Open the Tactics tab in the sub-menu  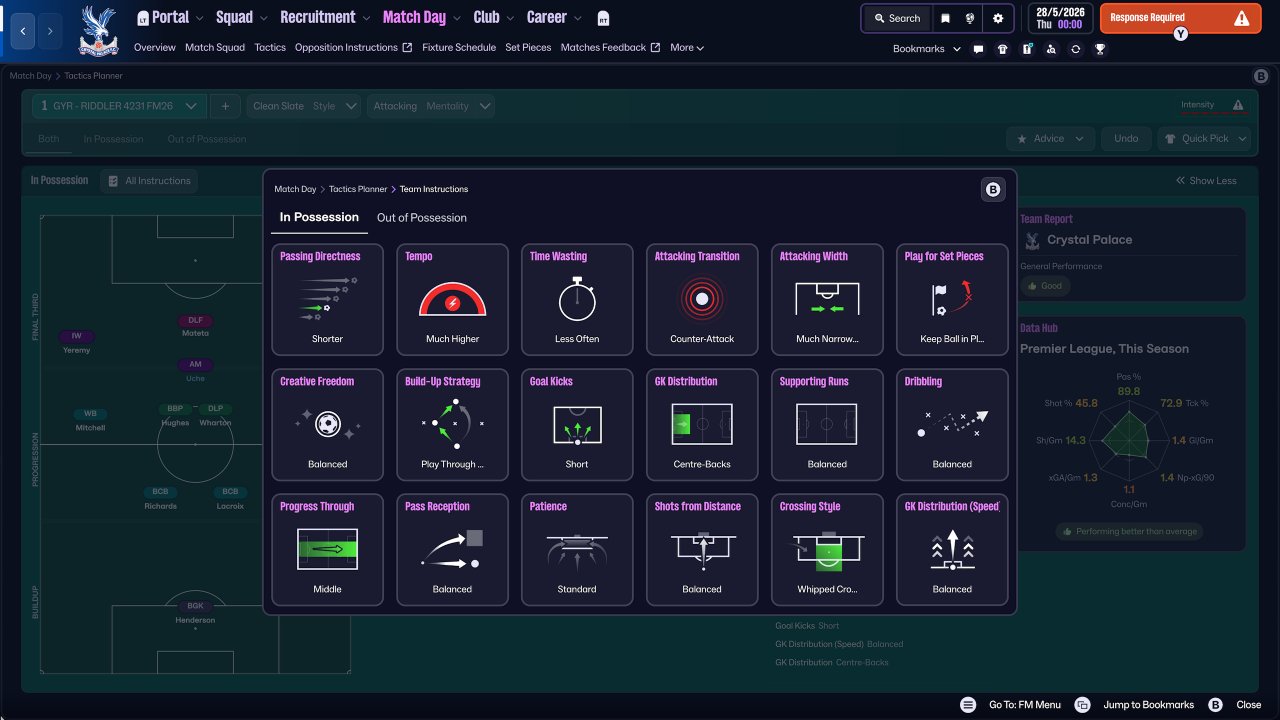coord(270,48)
